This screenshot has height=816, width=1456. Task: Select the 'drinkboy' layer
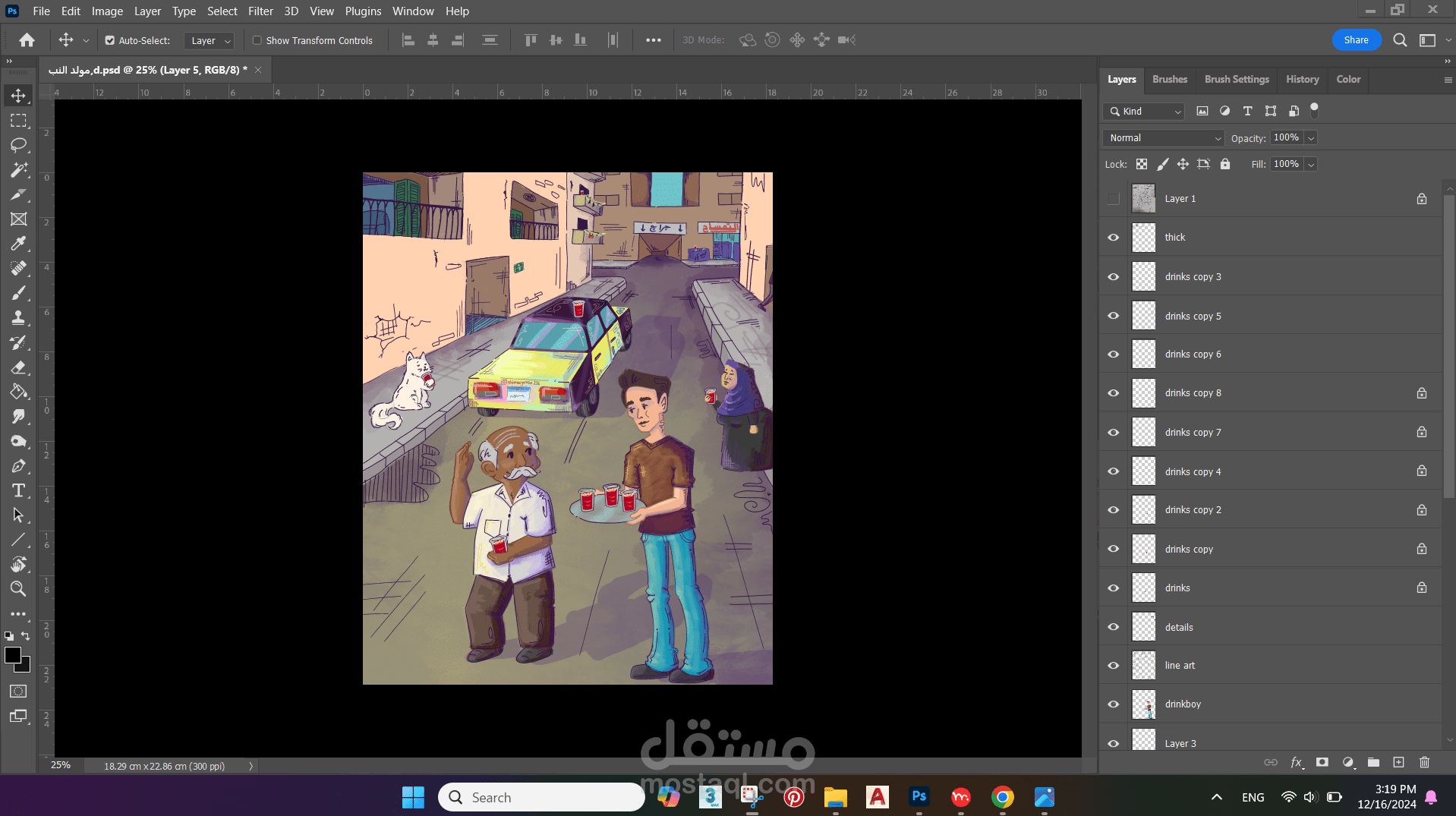1183,704
